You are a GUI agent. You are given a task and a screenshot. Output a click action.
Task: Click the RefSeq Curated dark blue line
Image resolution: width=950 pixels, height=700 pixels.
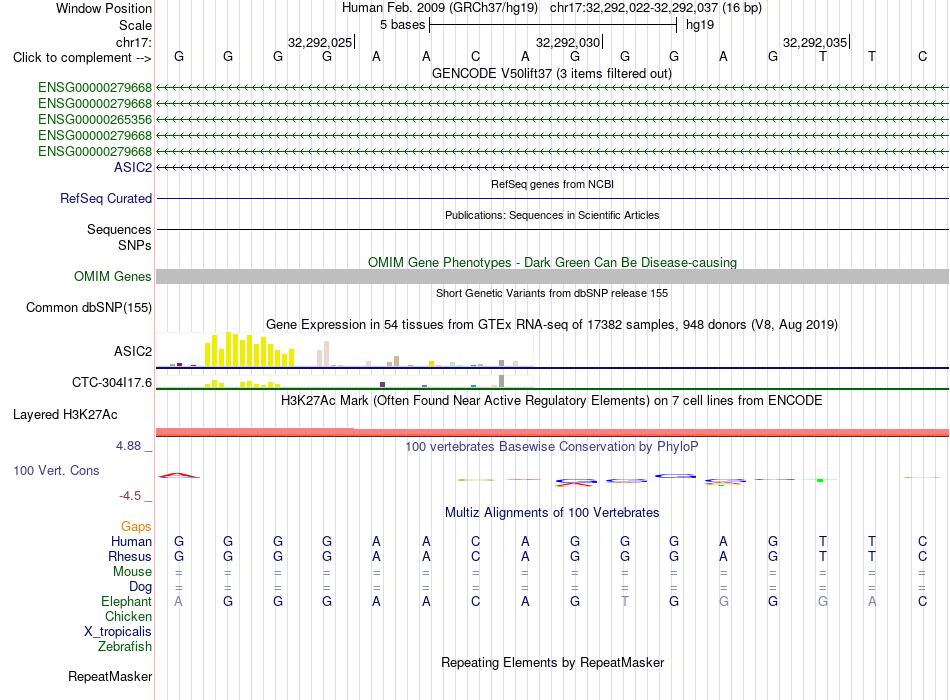[552, 198]
